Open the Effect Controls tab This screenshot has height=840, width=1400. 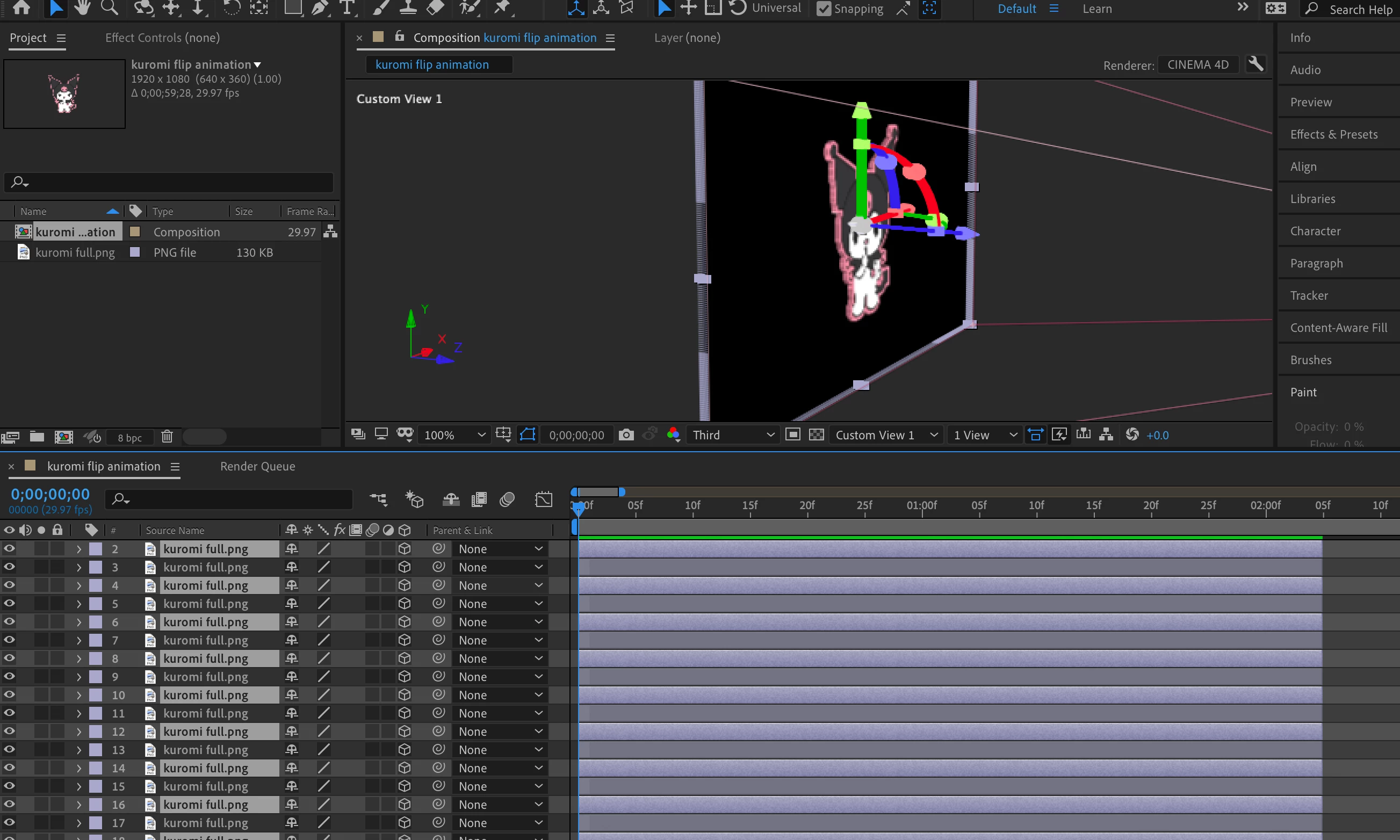click(x=162, y=38)
